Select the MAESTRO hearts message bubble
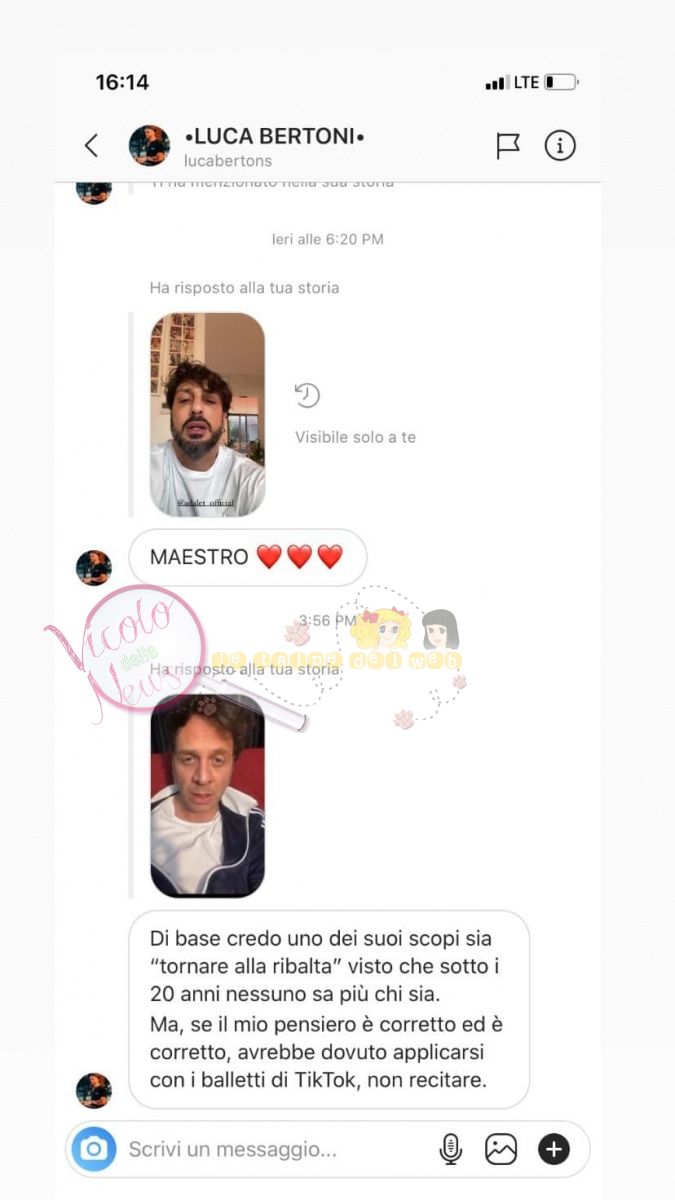The image size is (675, 1200). coord(248,557)
